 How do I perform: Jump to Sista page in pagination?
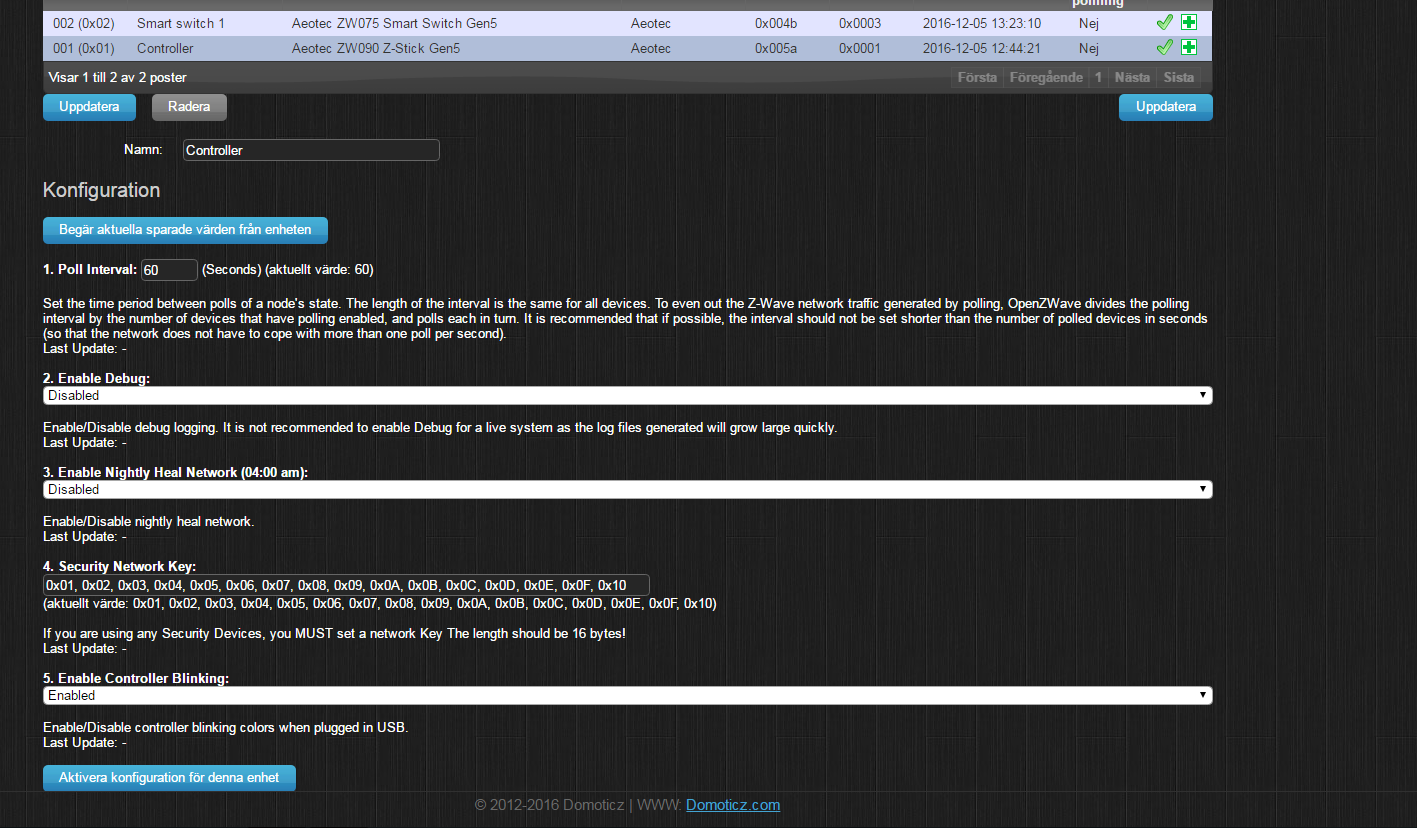pos(1179,77)
